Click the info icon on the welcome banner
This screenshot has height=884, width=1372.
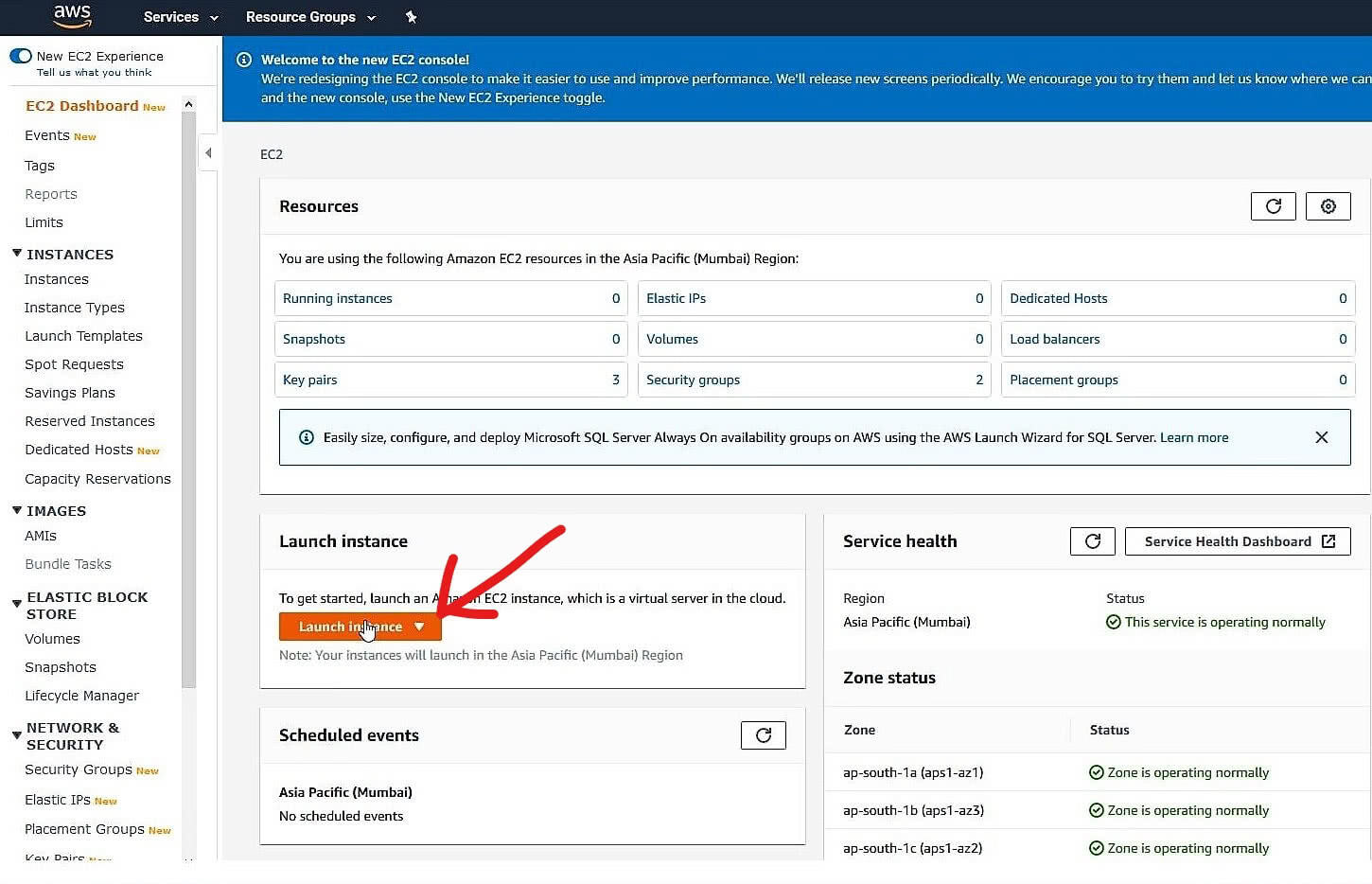coord(244,59)
